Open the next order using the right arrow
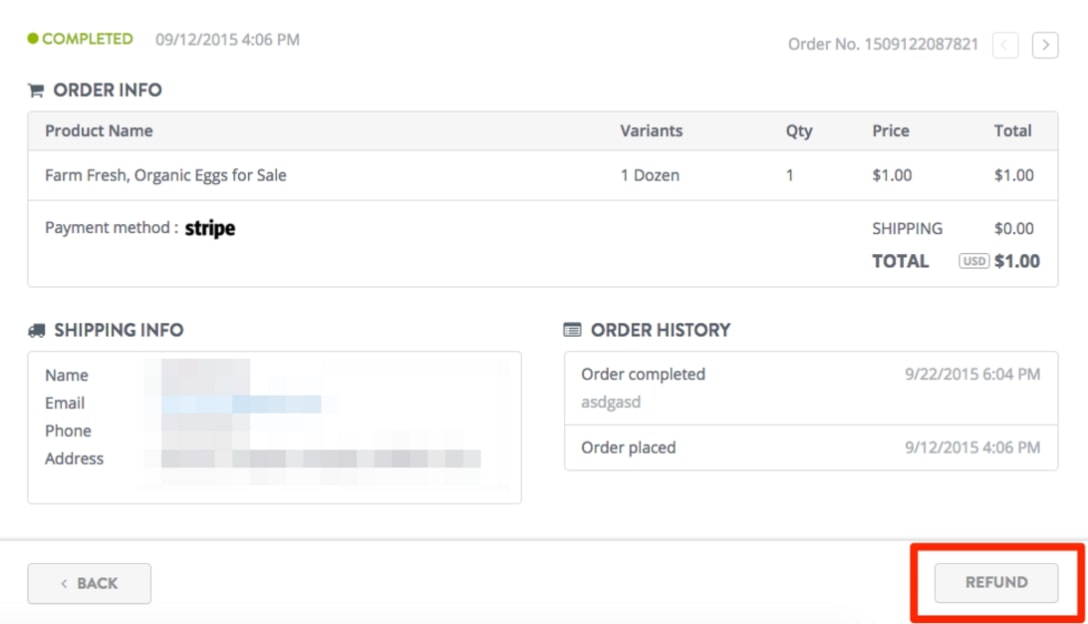 tap(1045, 44)
